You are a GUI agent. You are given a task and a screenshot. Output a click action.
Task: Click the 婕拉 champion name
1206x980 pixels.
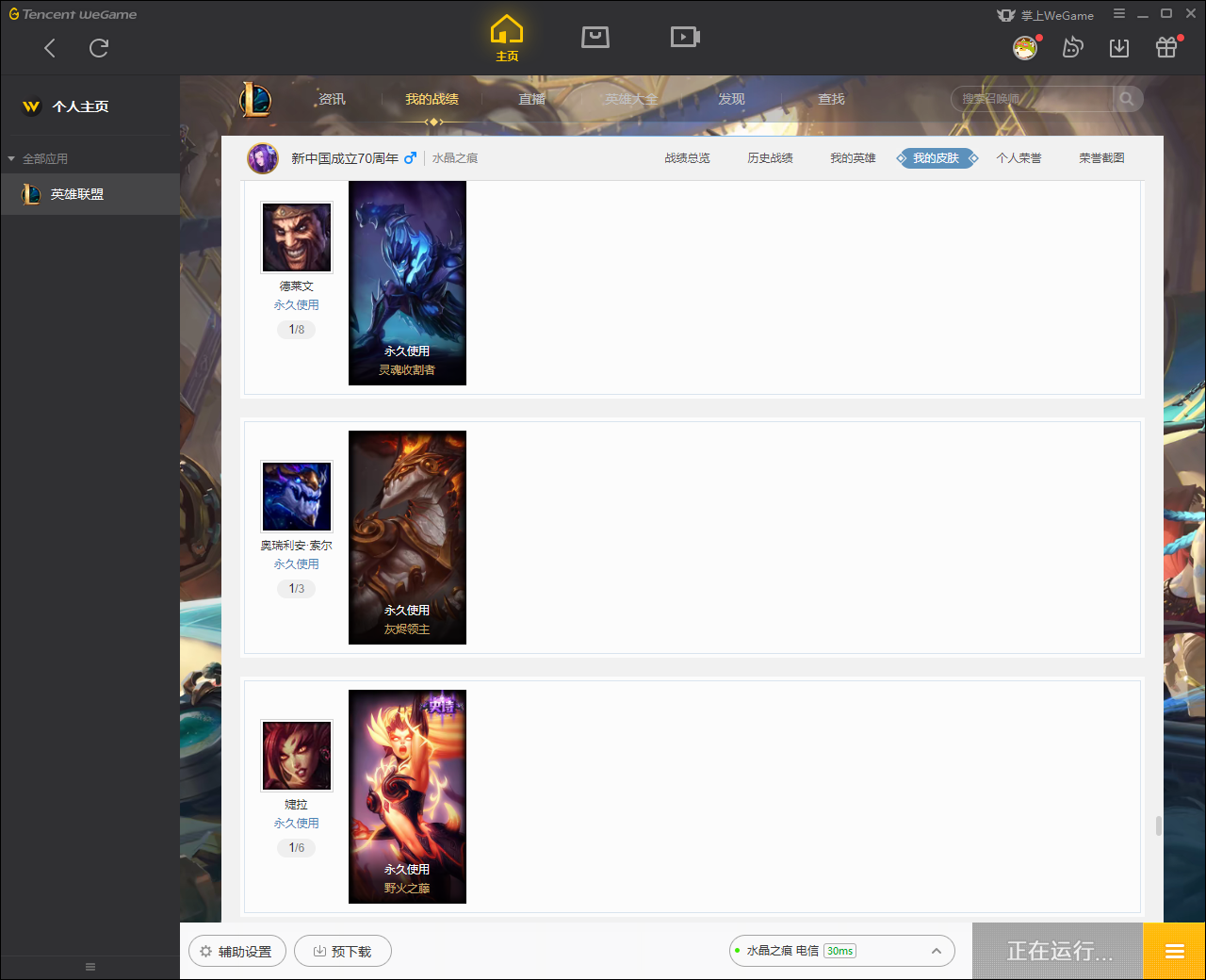297,805
